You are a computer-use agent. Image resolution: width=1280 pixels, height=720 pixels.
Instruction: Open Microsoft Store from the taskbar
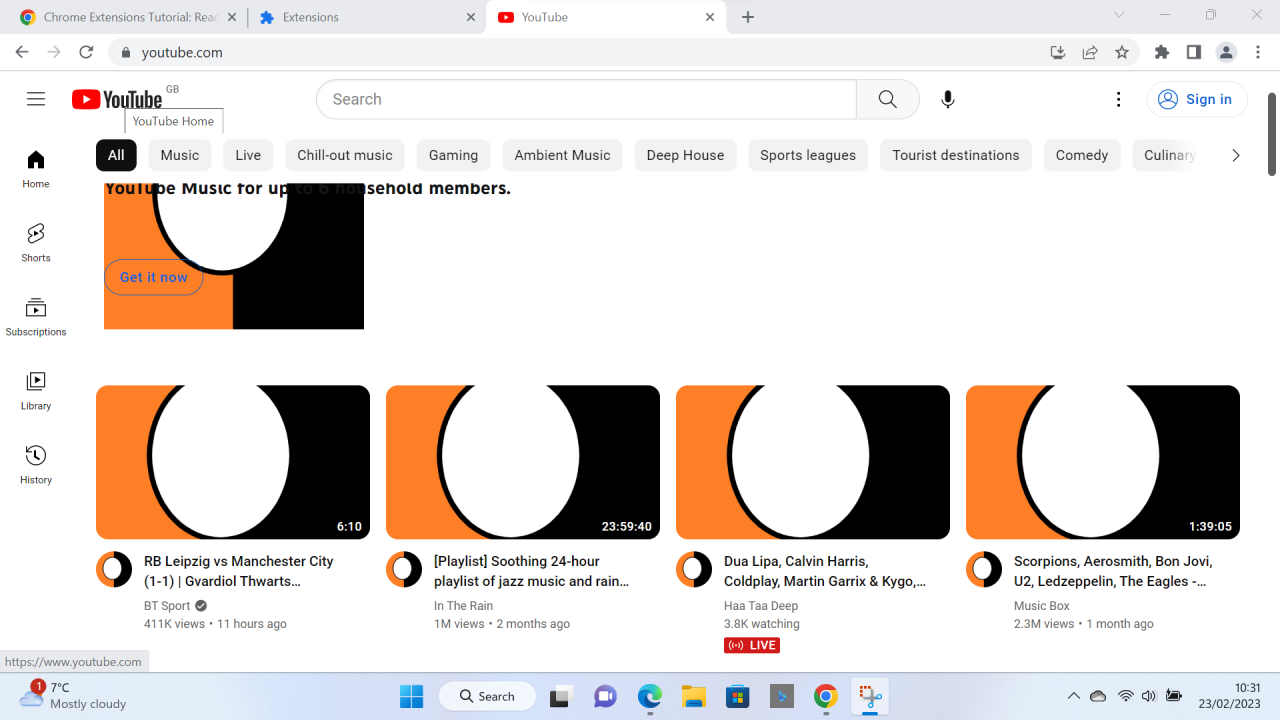coord(738,696)
